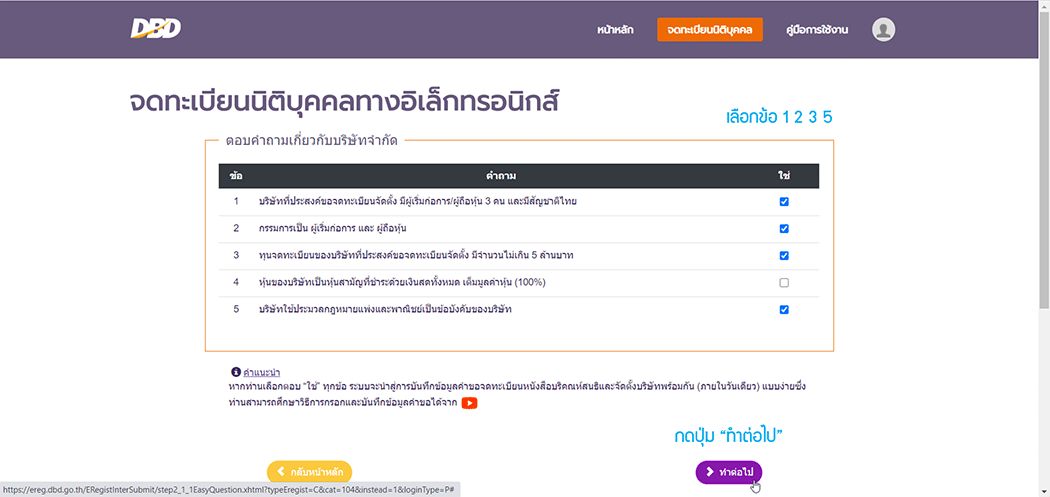This screenshot has width=1050, height=497.
Task: Click the info icon beside คำแนะนำ
Action: 236,372
